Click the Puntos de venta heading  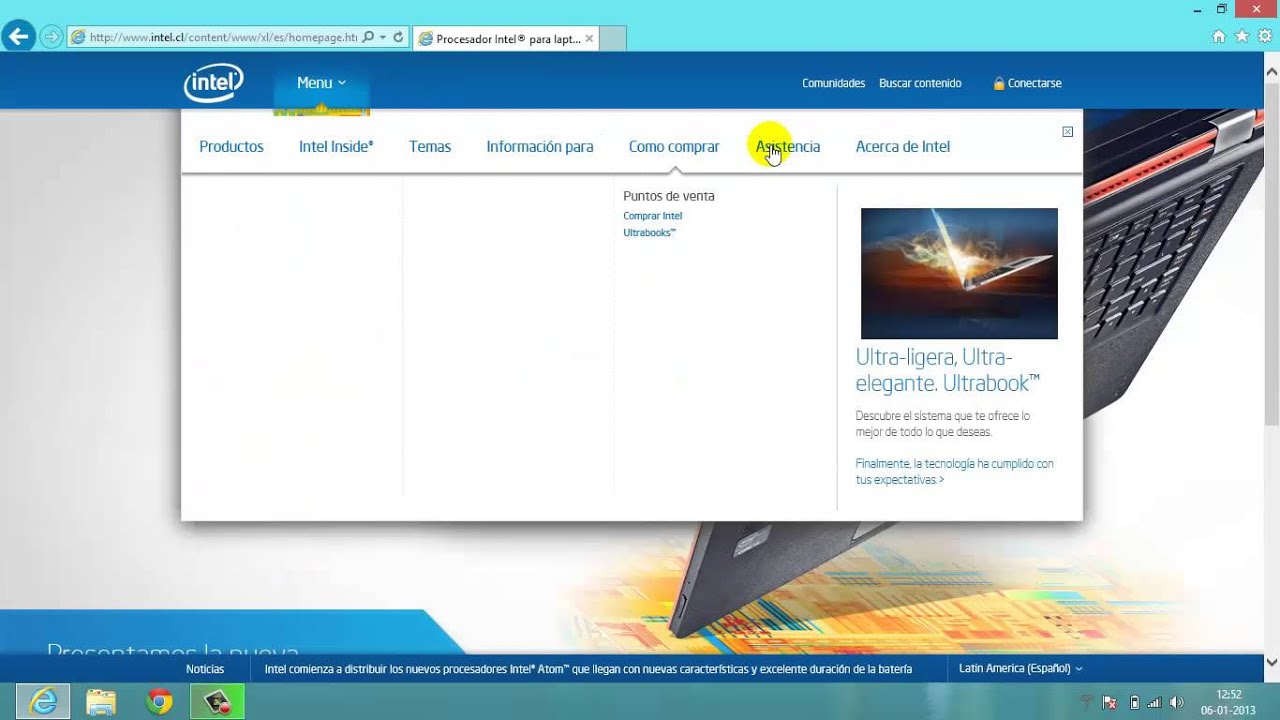669,196
